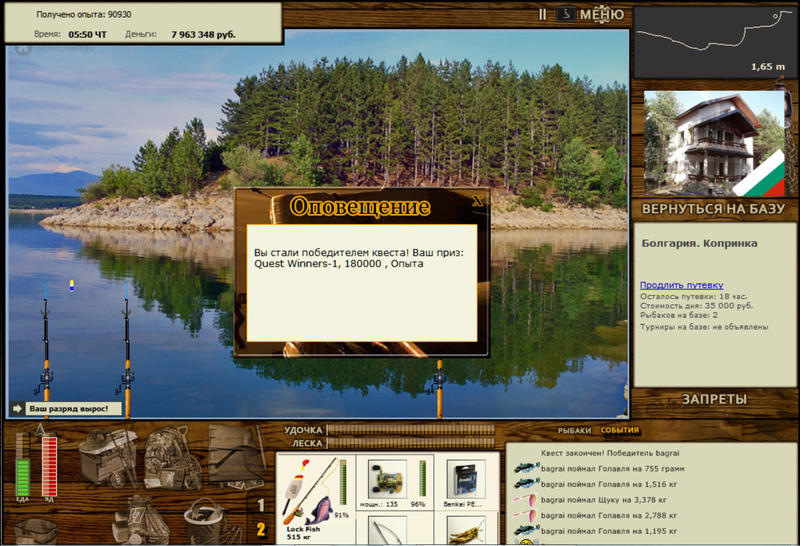The width and height of the screenshot is (800, 546).
Task: Open the МЕНЮ menu
Action: pos(602,14)
